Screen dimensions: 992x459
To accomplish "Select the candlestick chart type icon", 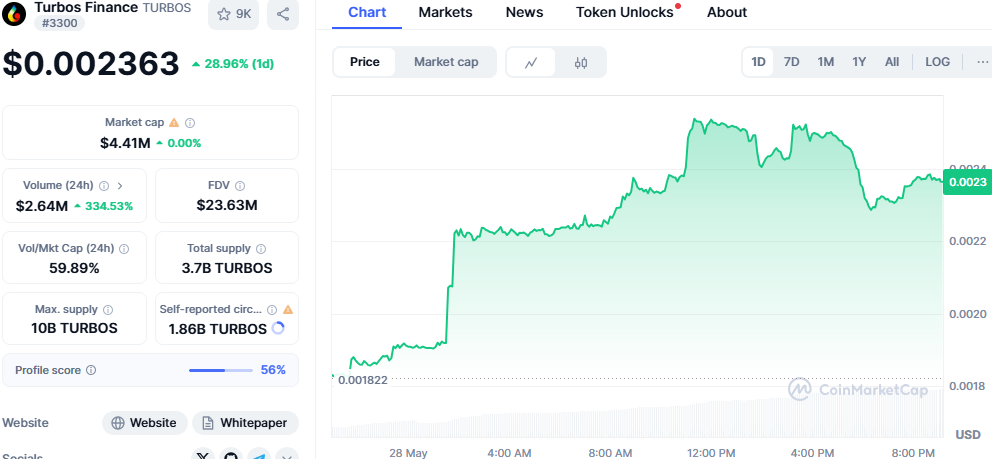I will tap(581, 62).
